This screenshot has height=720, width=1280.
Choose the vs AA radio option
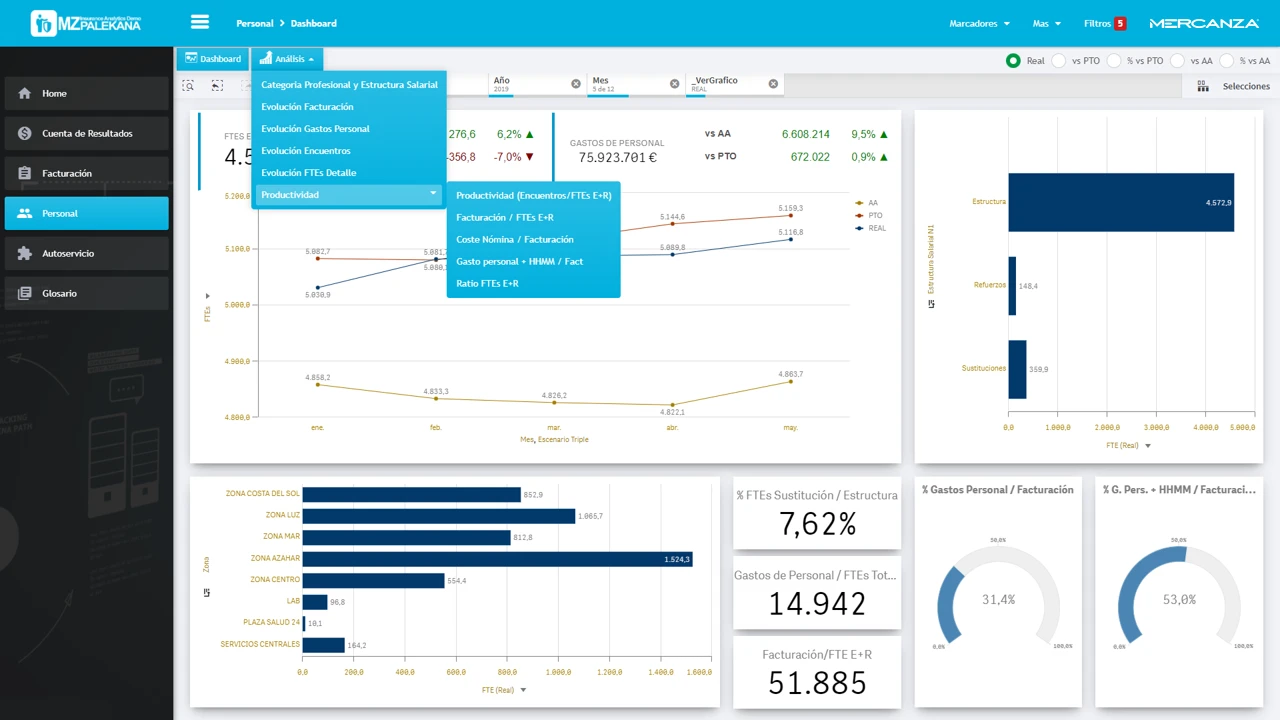(x=1177, y=61)
